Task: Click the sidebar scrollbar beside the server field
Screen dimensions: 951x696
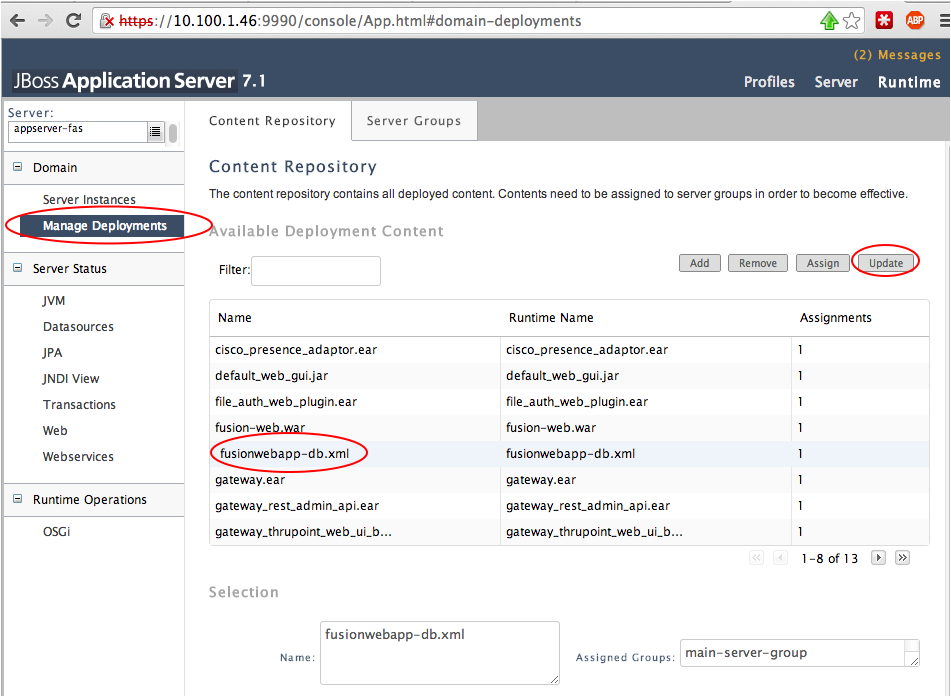Action: [x=173, y=133]
